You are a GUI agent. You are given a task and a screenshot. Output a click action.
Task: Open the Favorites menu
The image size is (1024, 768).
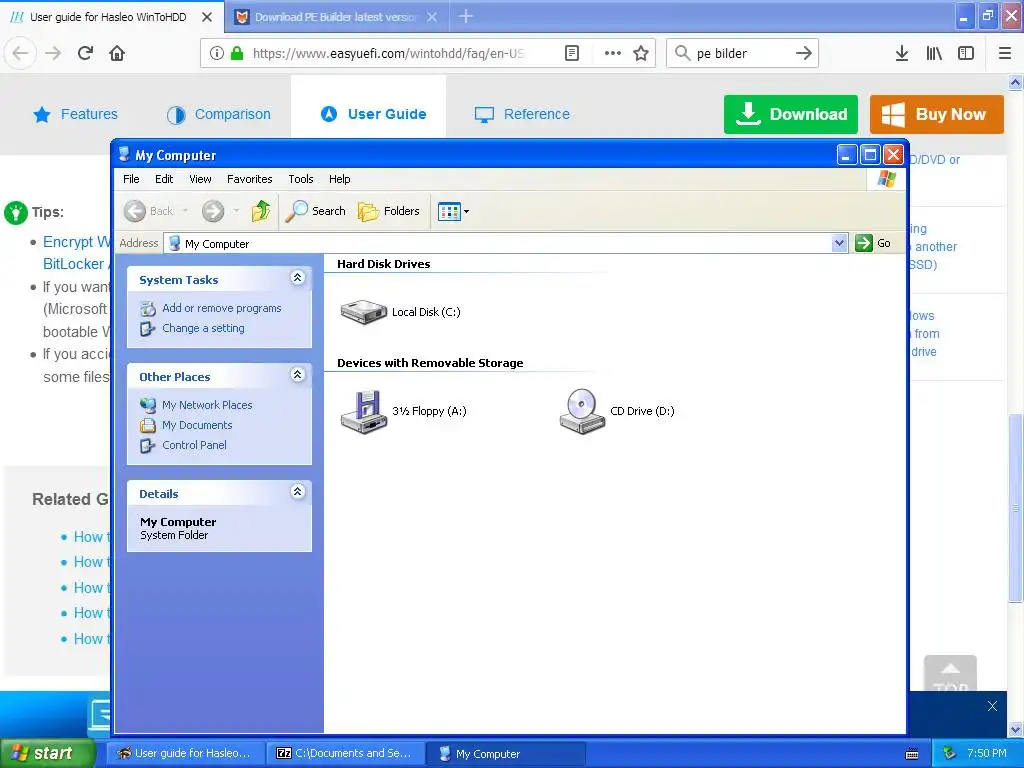tap(249, 179)
